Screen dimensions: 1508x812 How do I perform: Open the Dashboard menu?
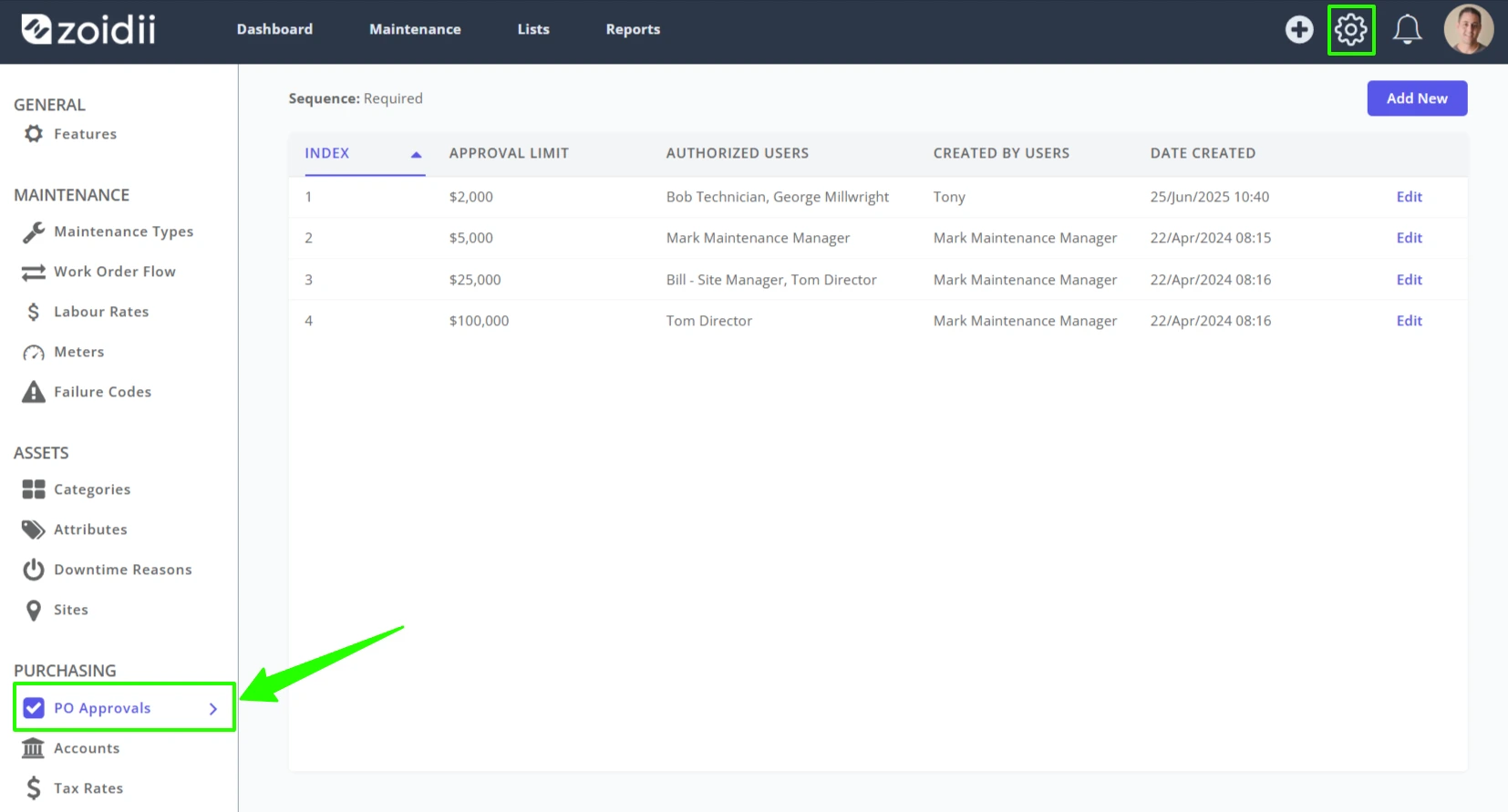click(274, 29)
